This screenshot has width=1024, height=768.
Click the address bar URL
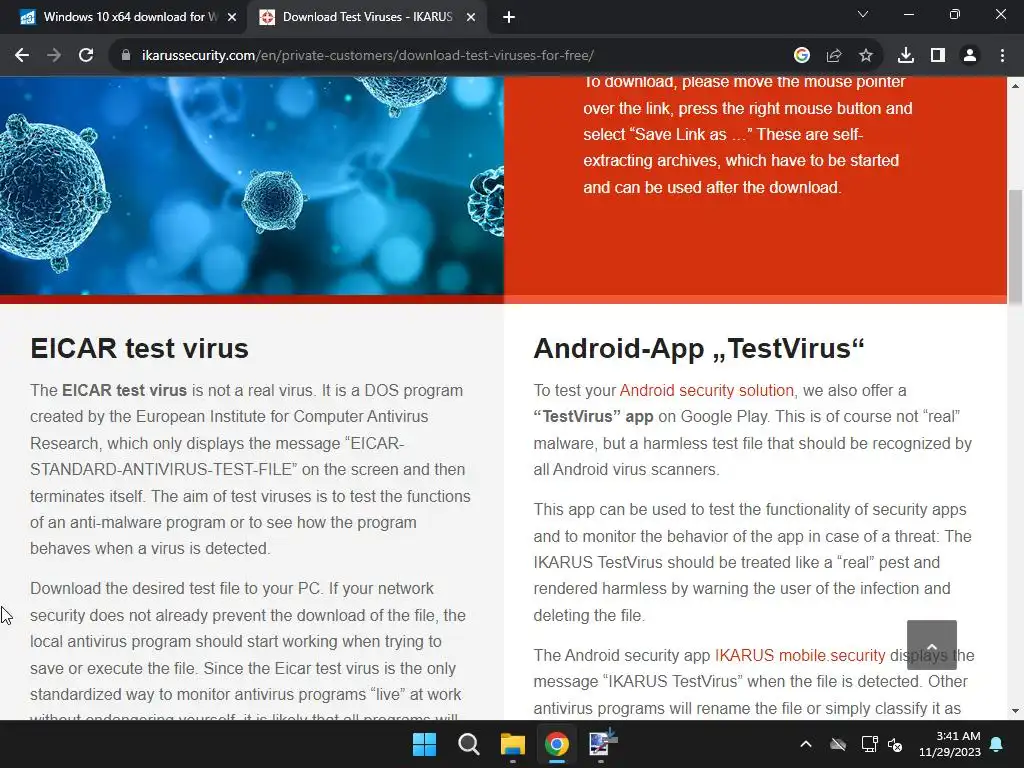click(368, 56)
